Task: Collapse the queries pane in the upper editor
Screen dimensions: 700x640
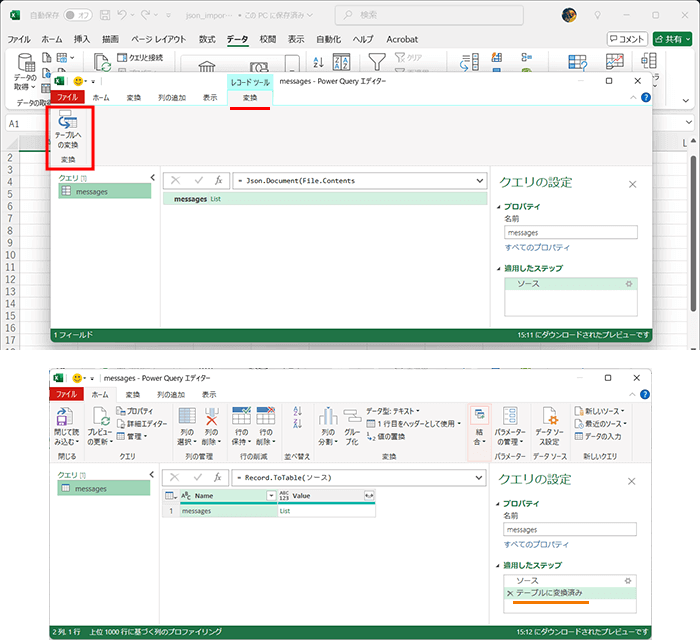Action: 152,178
